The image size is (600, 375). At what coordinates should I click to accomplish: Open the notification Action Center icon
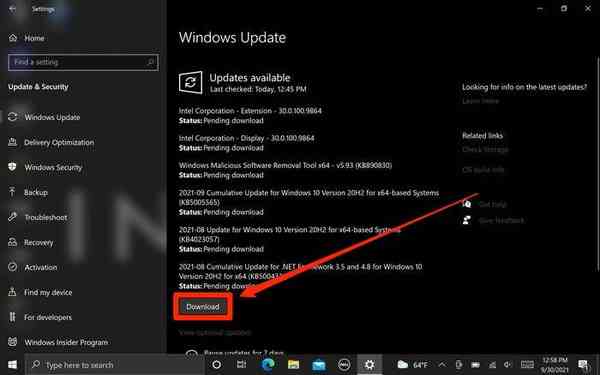[584, 365]
